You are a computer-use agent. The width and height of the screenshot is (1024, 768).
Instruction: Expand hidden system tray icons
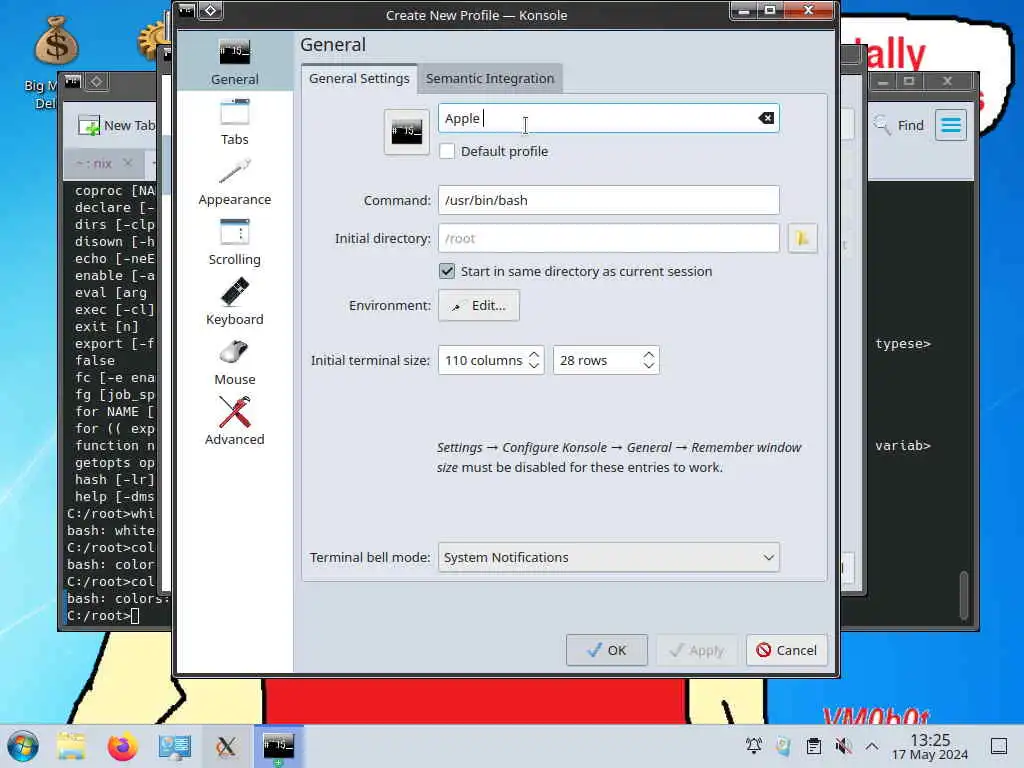tap(872, 745)
